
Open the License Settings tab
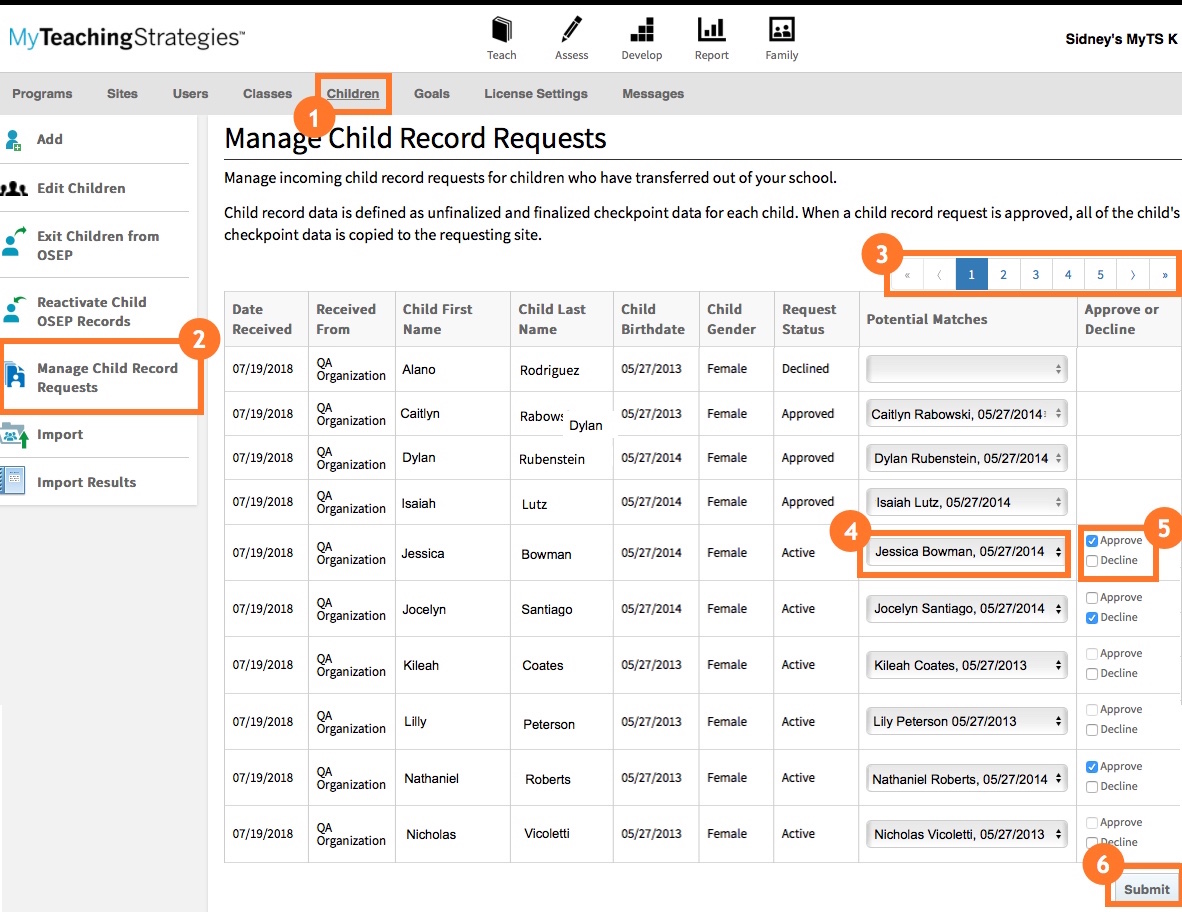coord(535,94)
